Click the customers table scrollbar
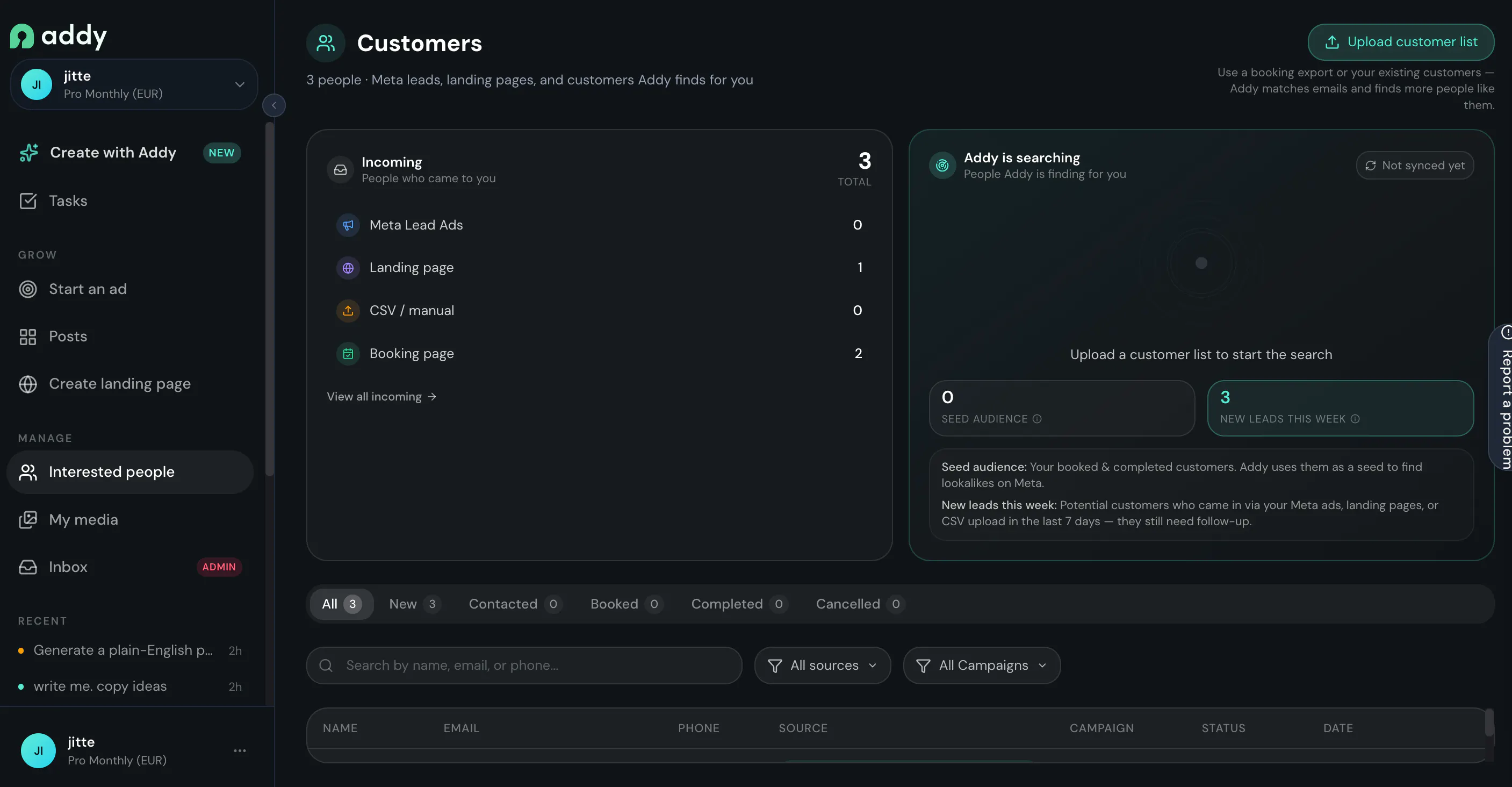Image resolution: width=1512 pixels, height=787 pixels. [1489, 722]
